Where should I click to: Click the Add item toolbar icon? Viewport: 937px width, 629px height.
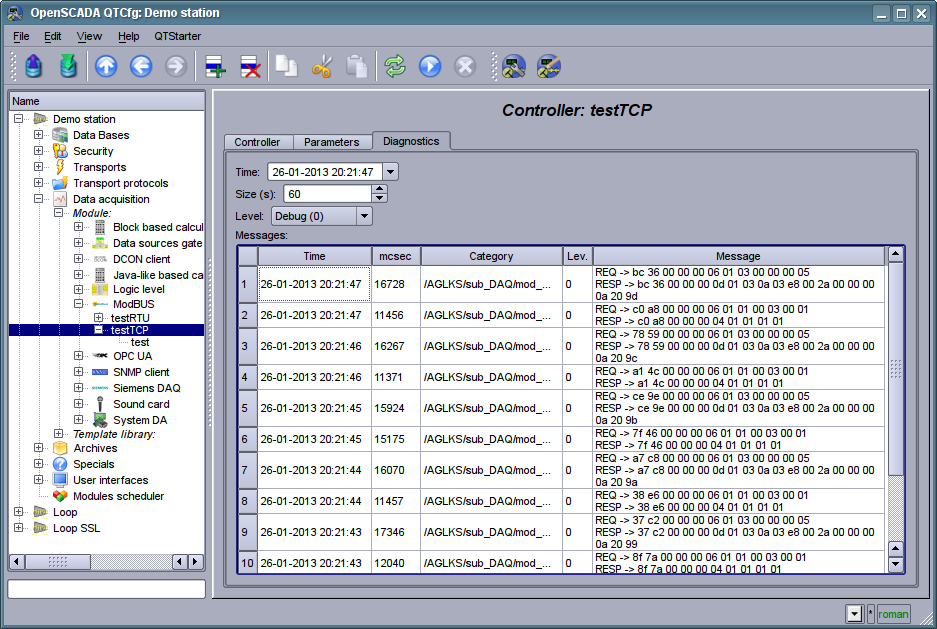point(216,67)
